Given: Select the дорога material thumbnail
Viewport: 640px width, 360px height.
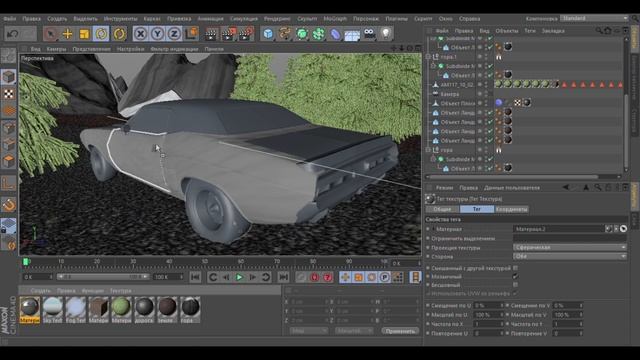Looking at the screenshot, I should [x=144, y=310].
